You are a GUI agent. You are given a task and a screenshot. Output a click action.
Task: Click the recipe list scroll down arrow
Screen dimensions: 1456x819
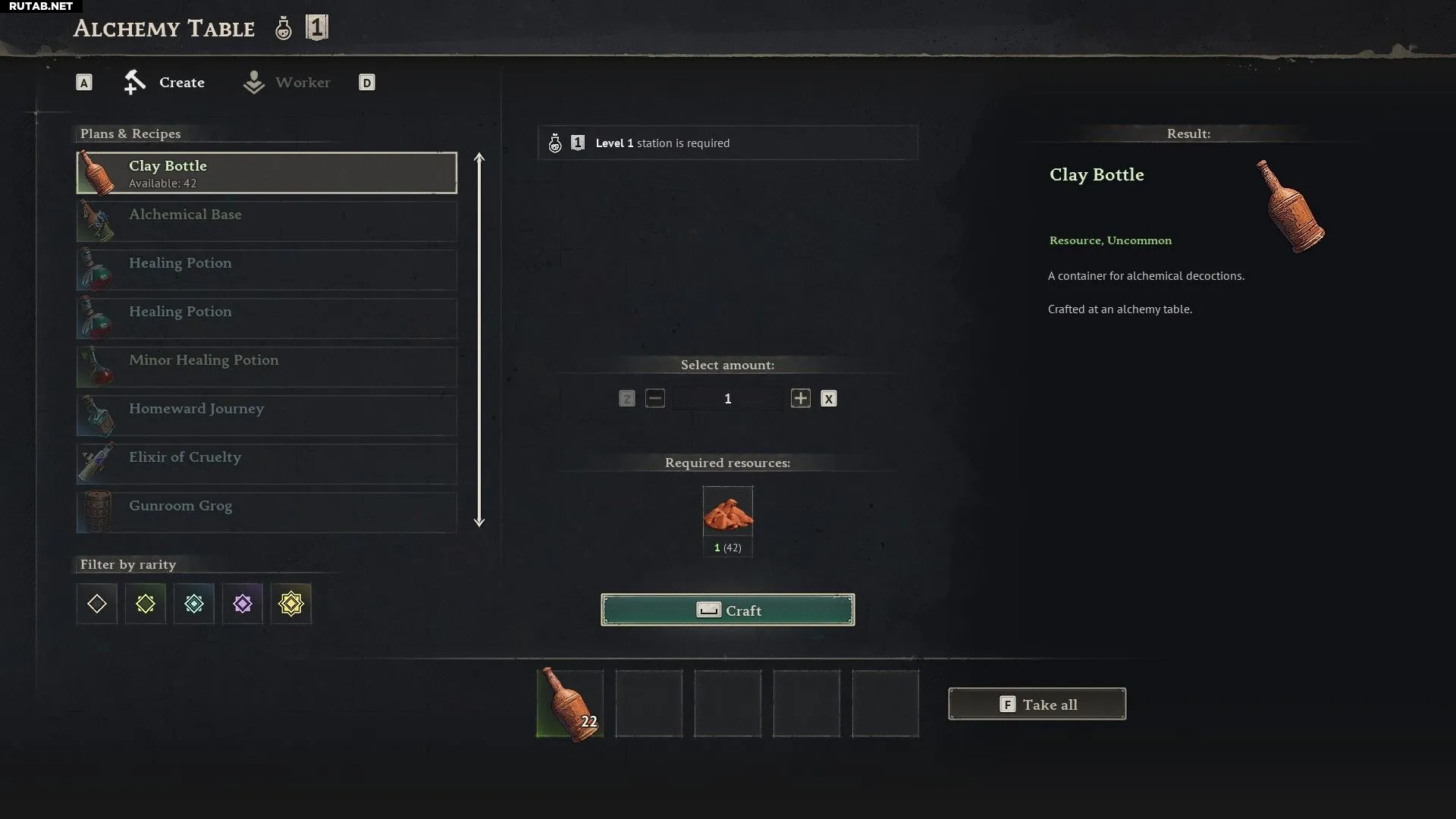click(479, 521)
